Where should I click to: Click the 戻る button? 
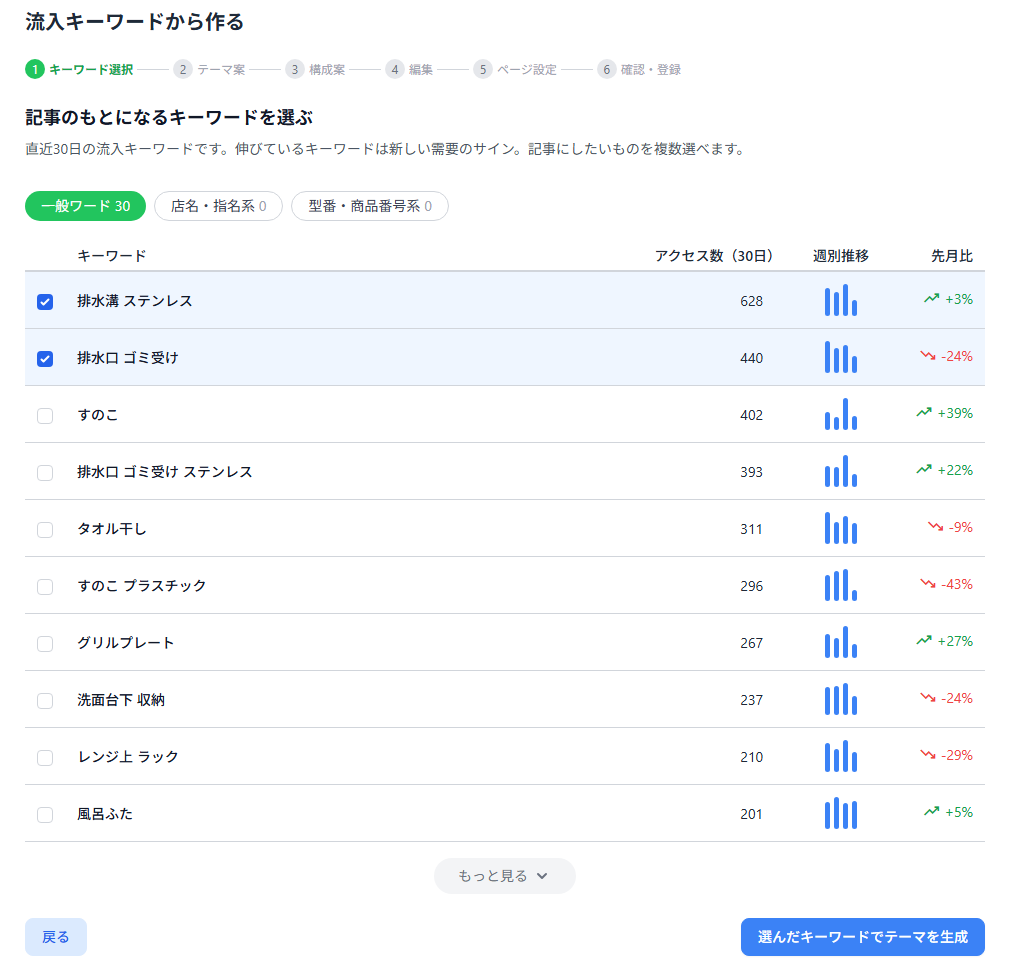(56, 937)
